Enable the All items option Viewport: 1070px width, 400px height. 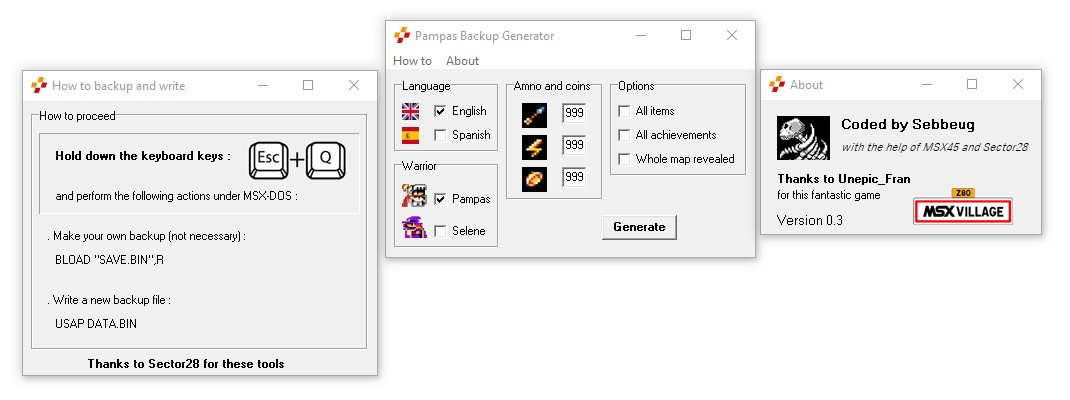(x=624, y=111)
